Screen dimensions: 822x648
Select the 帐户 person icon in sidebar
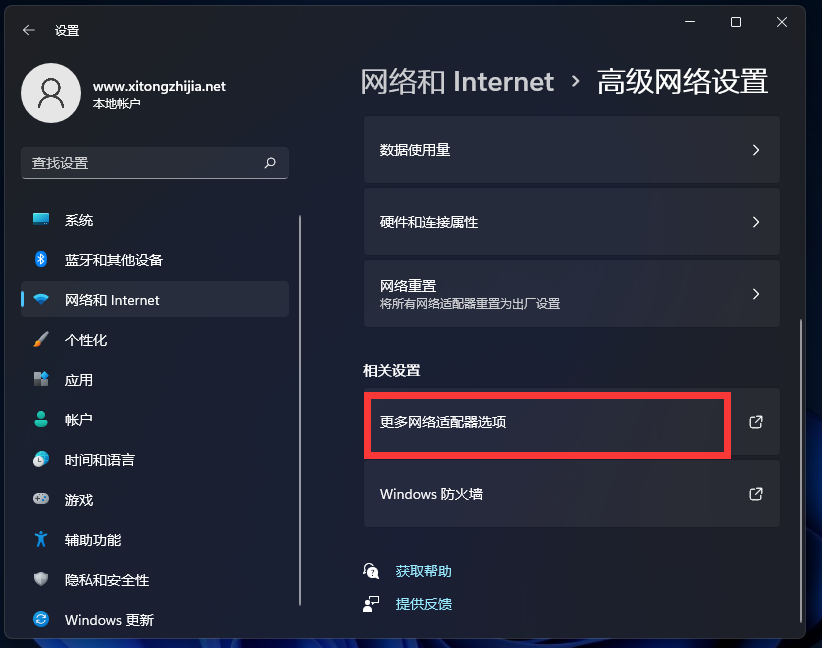(40, 419)
